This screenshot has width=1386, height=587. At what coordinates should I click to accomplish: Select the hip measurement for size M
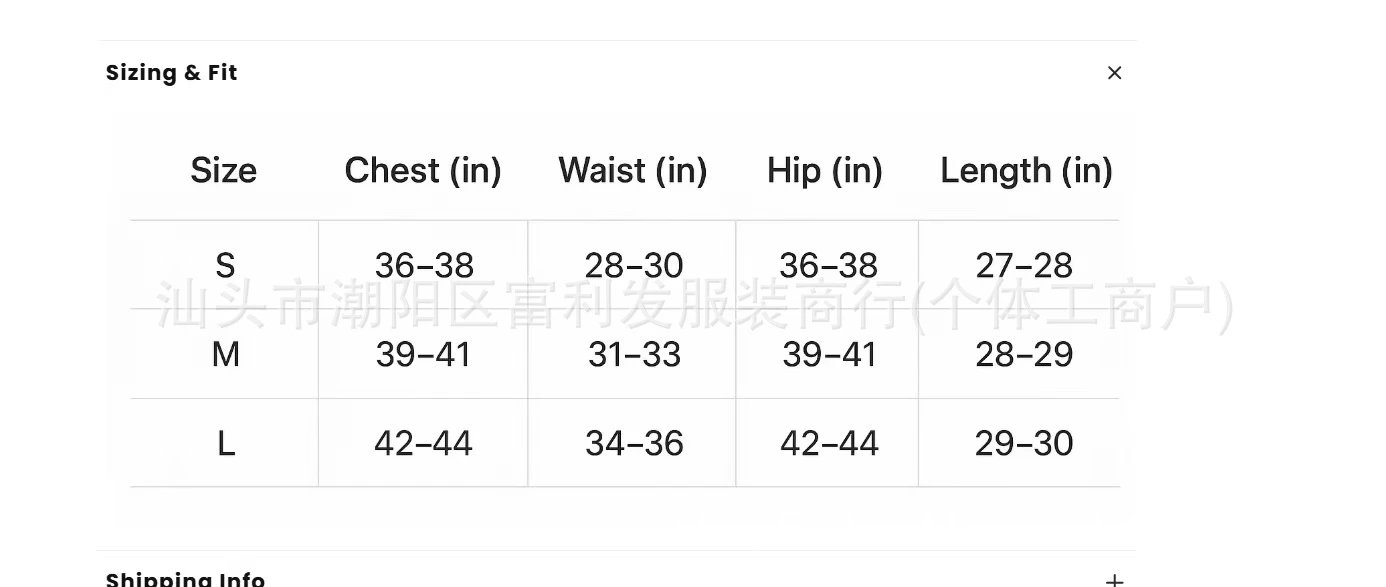point(829,355)
